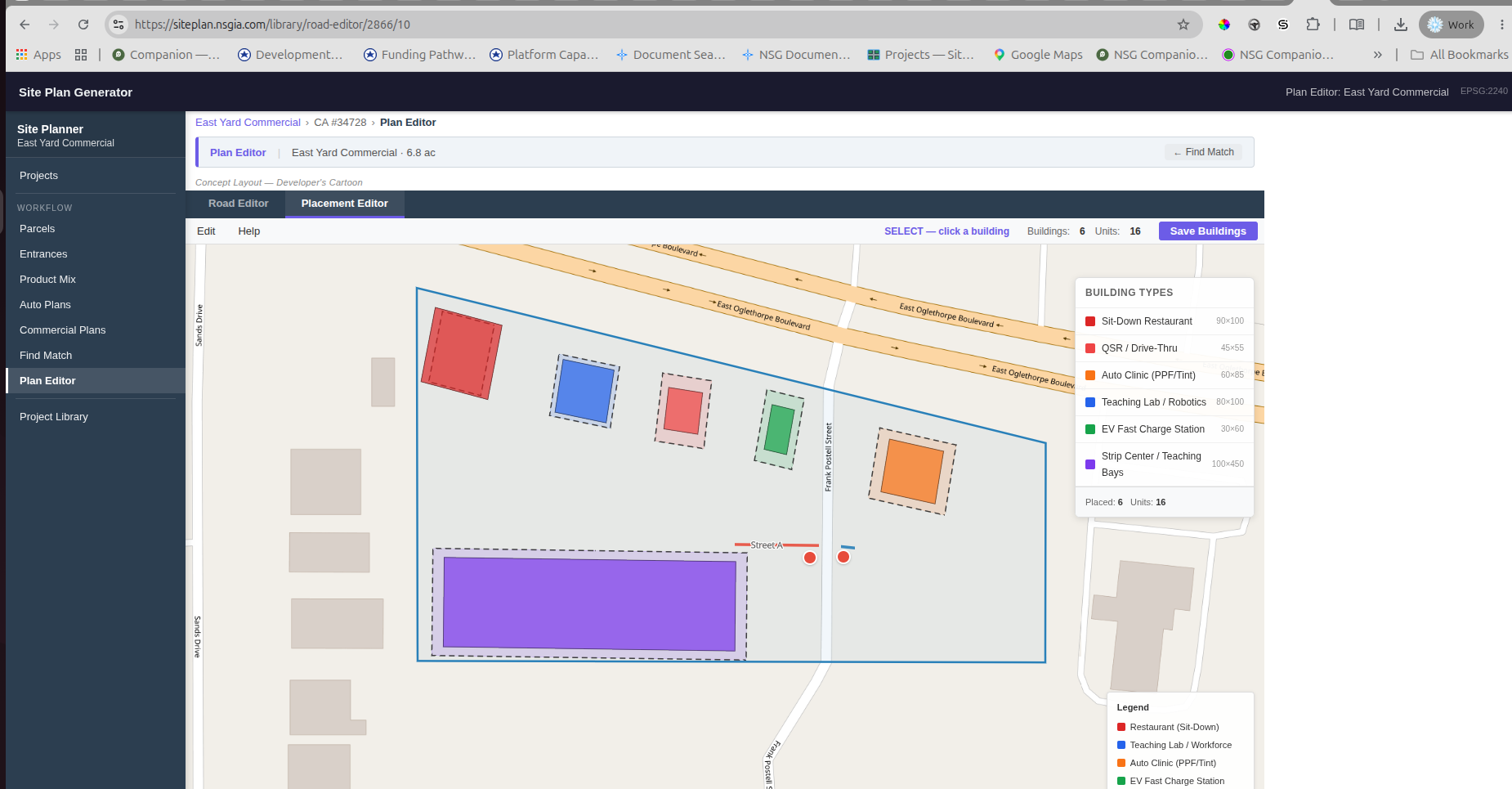
Task: Click the Restaurant (Sit-Down) legend entry
Action: click(x=1168, y=727)
